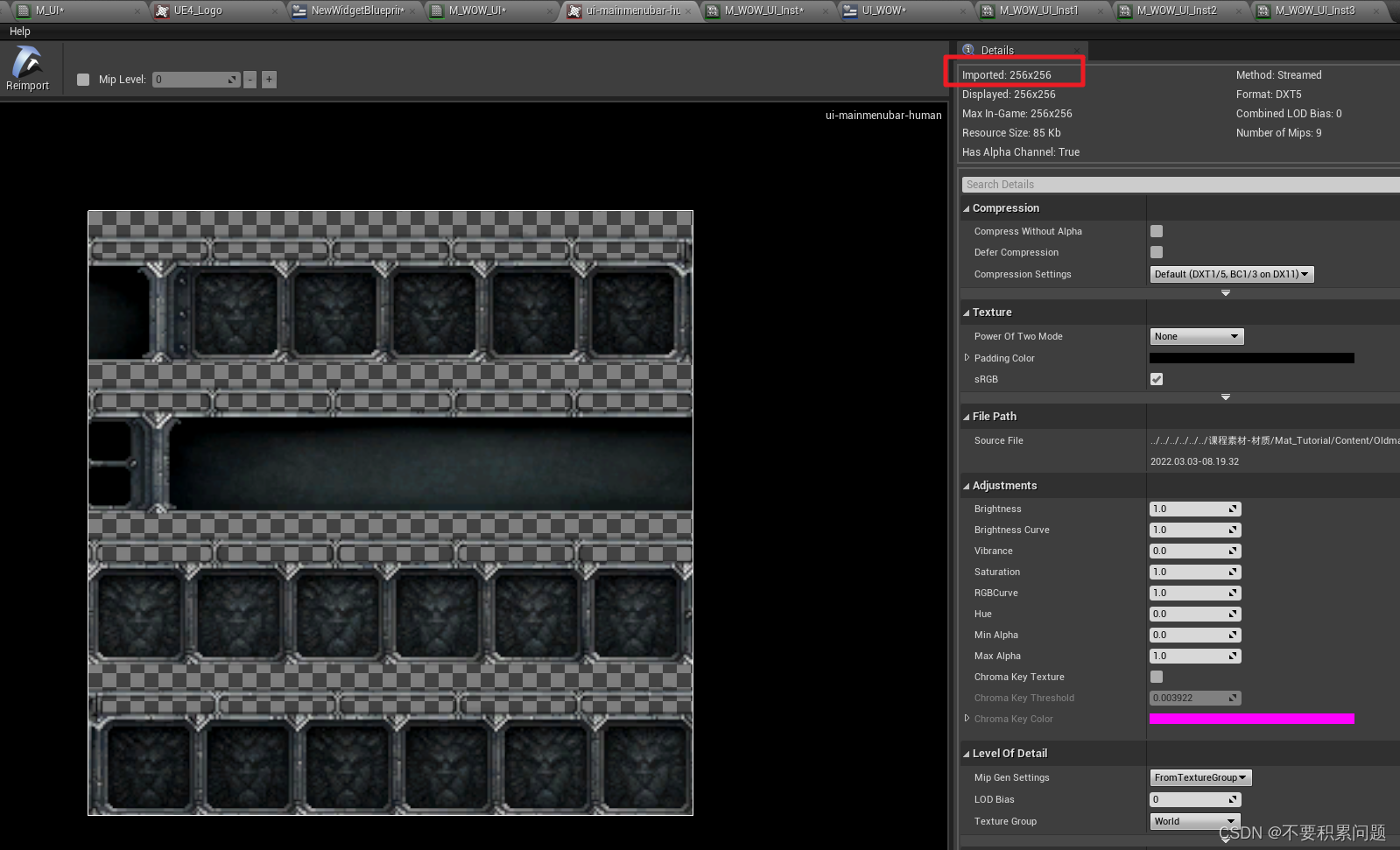Click the Reimport texture icon
1400x850 pixels.
click(x=27, y=68)
